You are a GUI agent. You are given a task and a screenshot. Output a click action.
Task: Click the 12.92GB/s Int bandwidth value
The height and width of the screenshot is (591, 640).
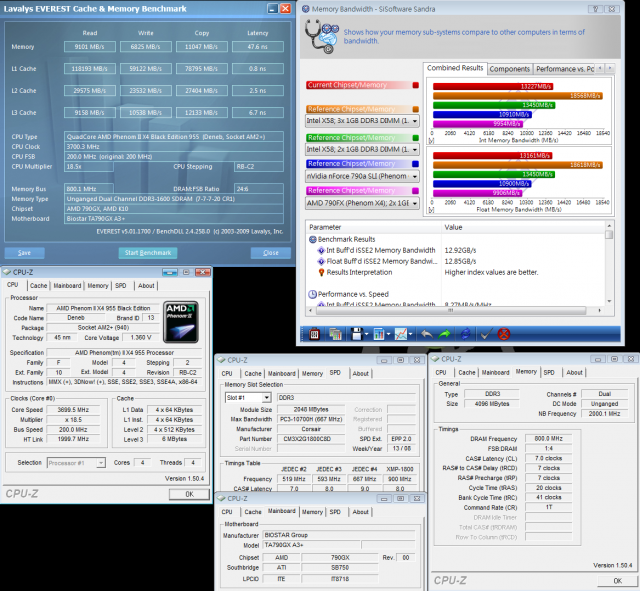coord(460,251)
